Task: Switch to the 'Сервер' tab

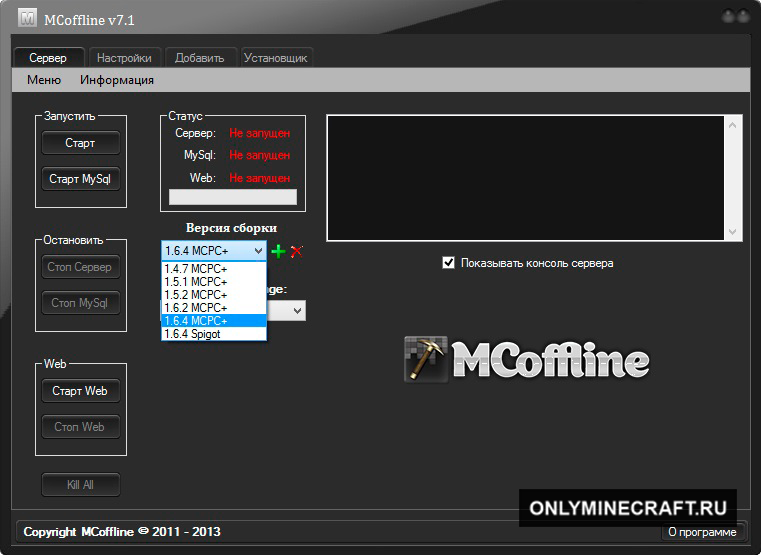Action: tap(48, 58)
